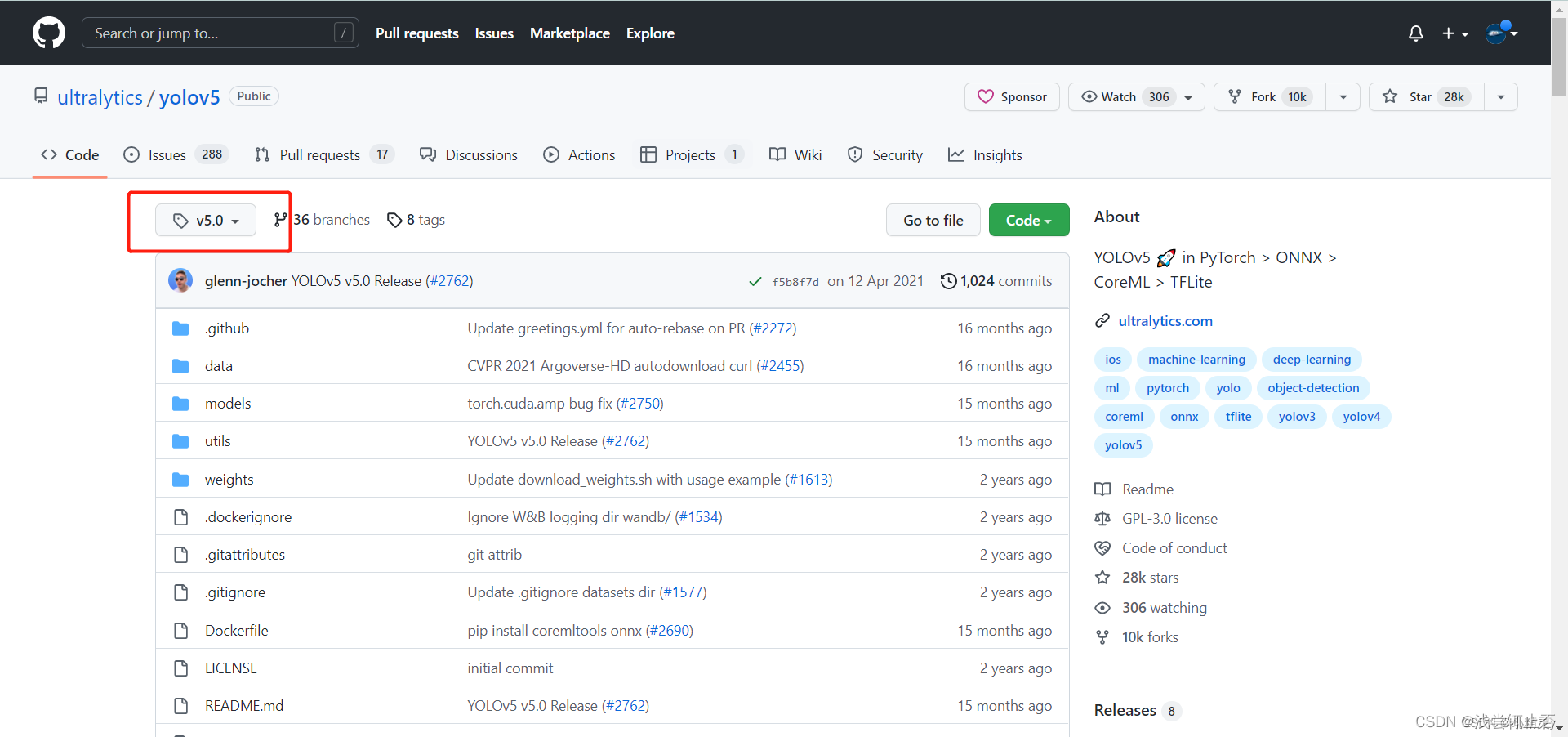Viewport: 1568px width, 737px height.
Task: Open README.md file
Action: point(244,705)
